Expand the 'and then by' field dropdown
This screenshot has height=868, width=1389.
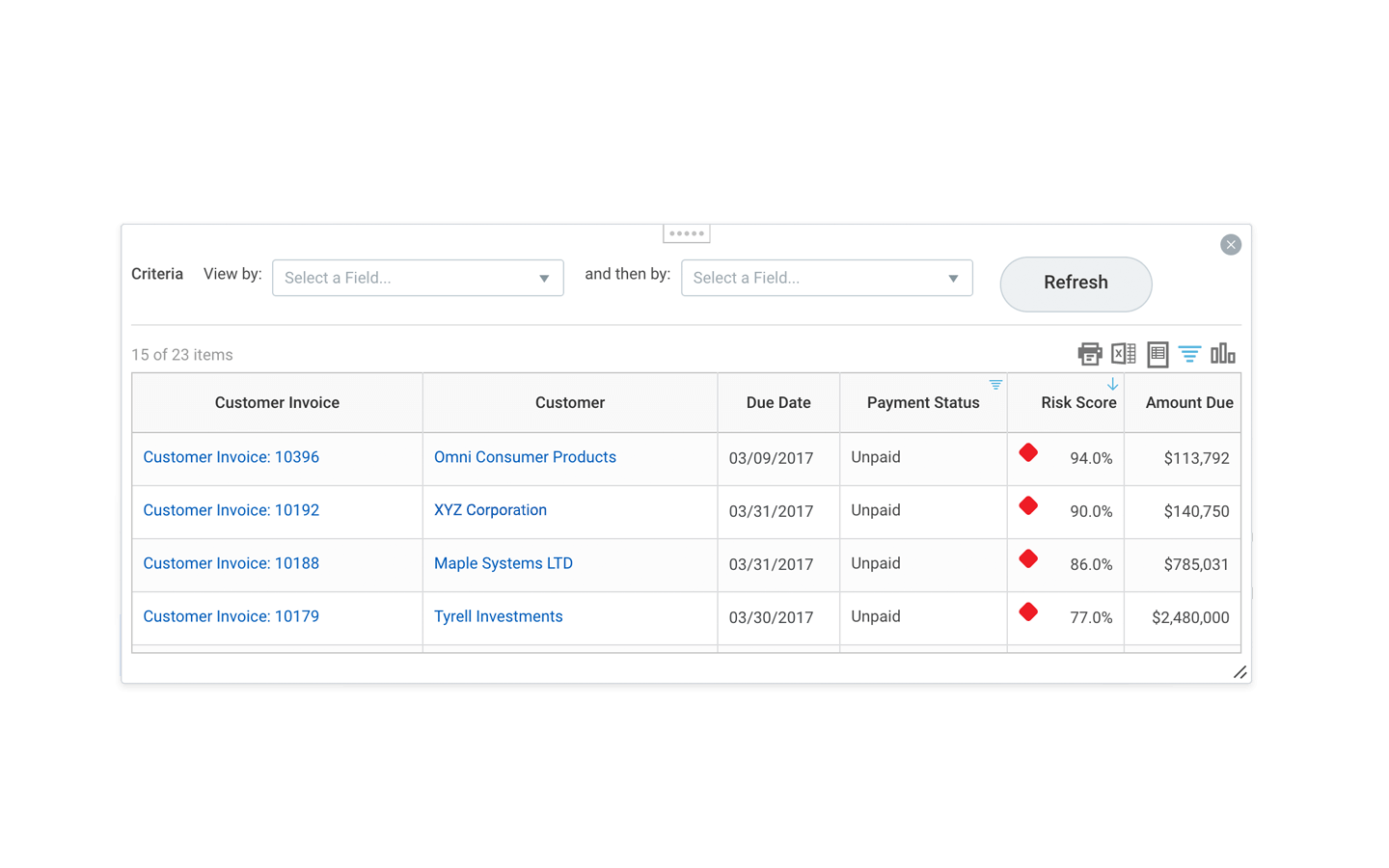coord(827,278)
